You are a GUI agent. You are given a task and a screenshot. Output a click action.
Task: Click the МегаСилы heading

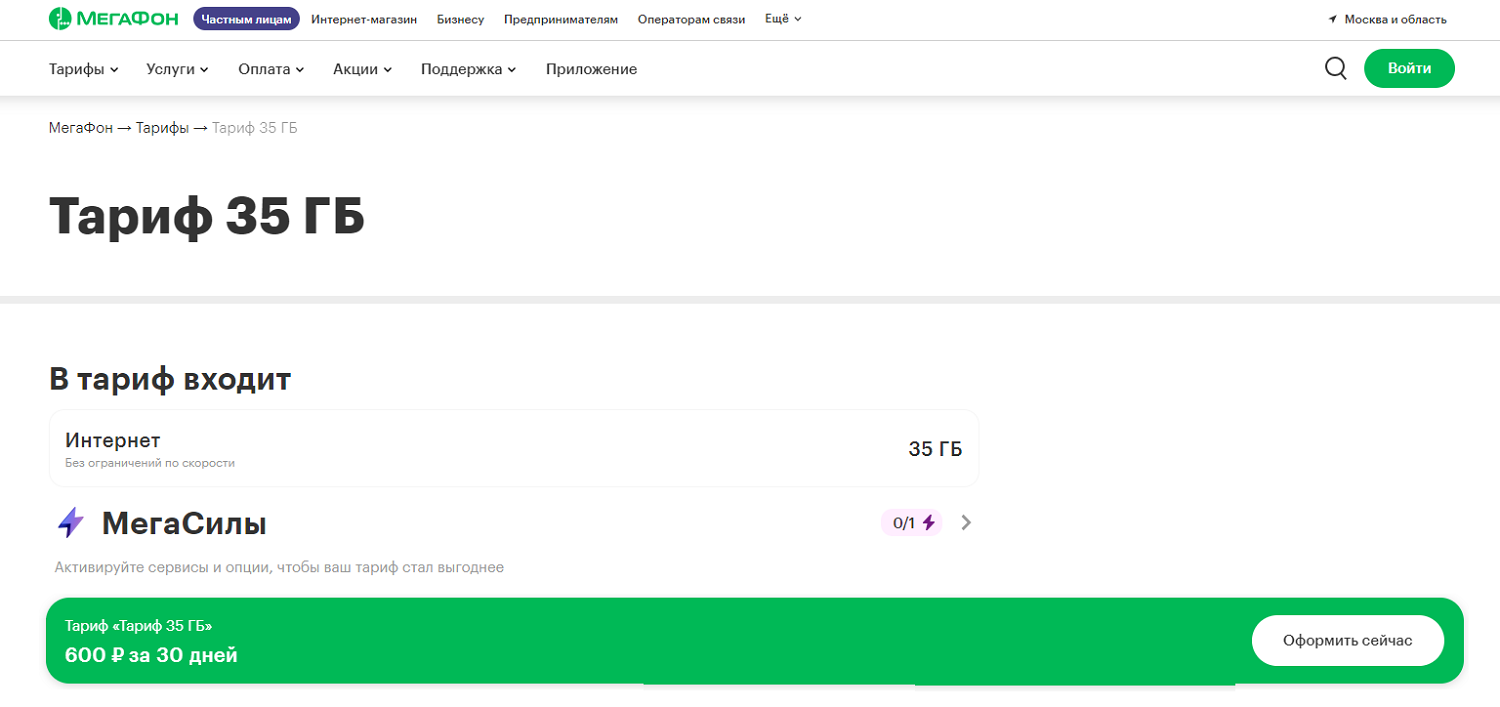184,523
